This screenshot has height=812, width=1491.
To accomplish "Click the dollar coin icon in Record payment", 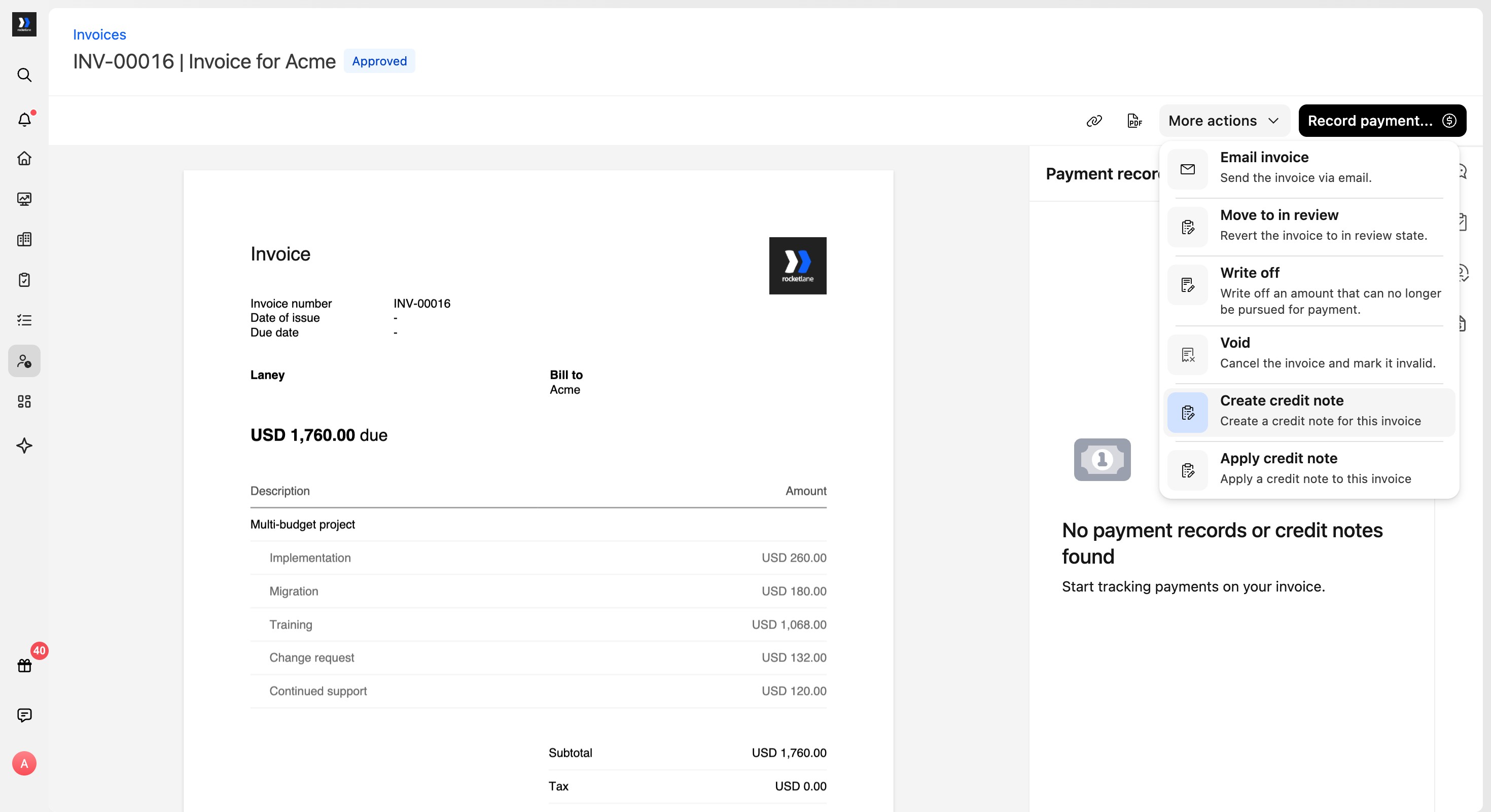I will point(1449,121).
